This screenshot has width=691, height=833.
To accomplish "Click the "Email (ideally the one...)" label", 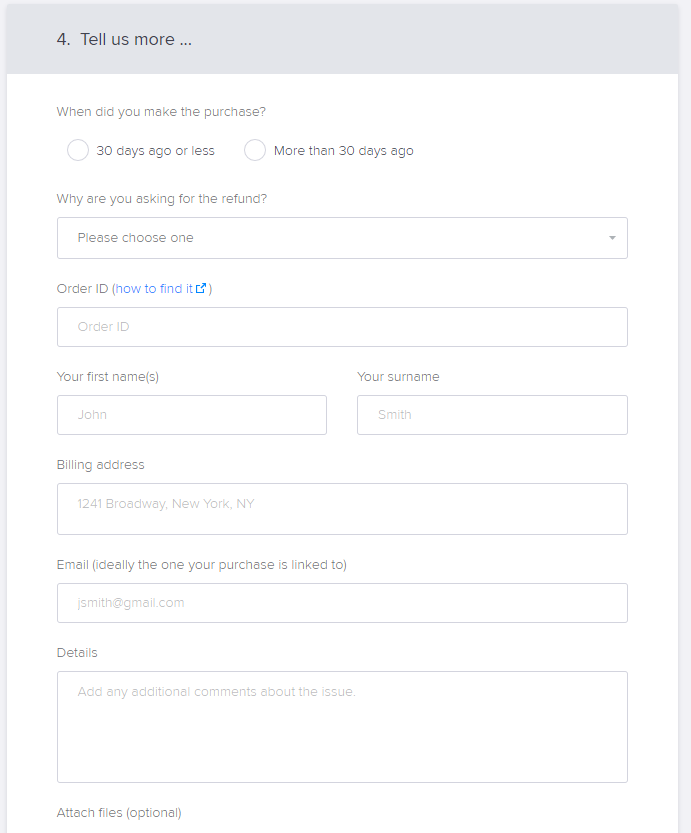I will [x=202, y=565].
